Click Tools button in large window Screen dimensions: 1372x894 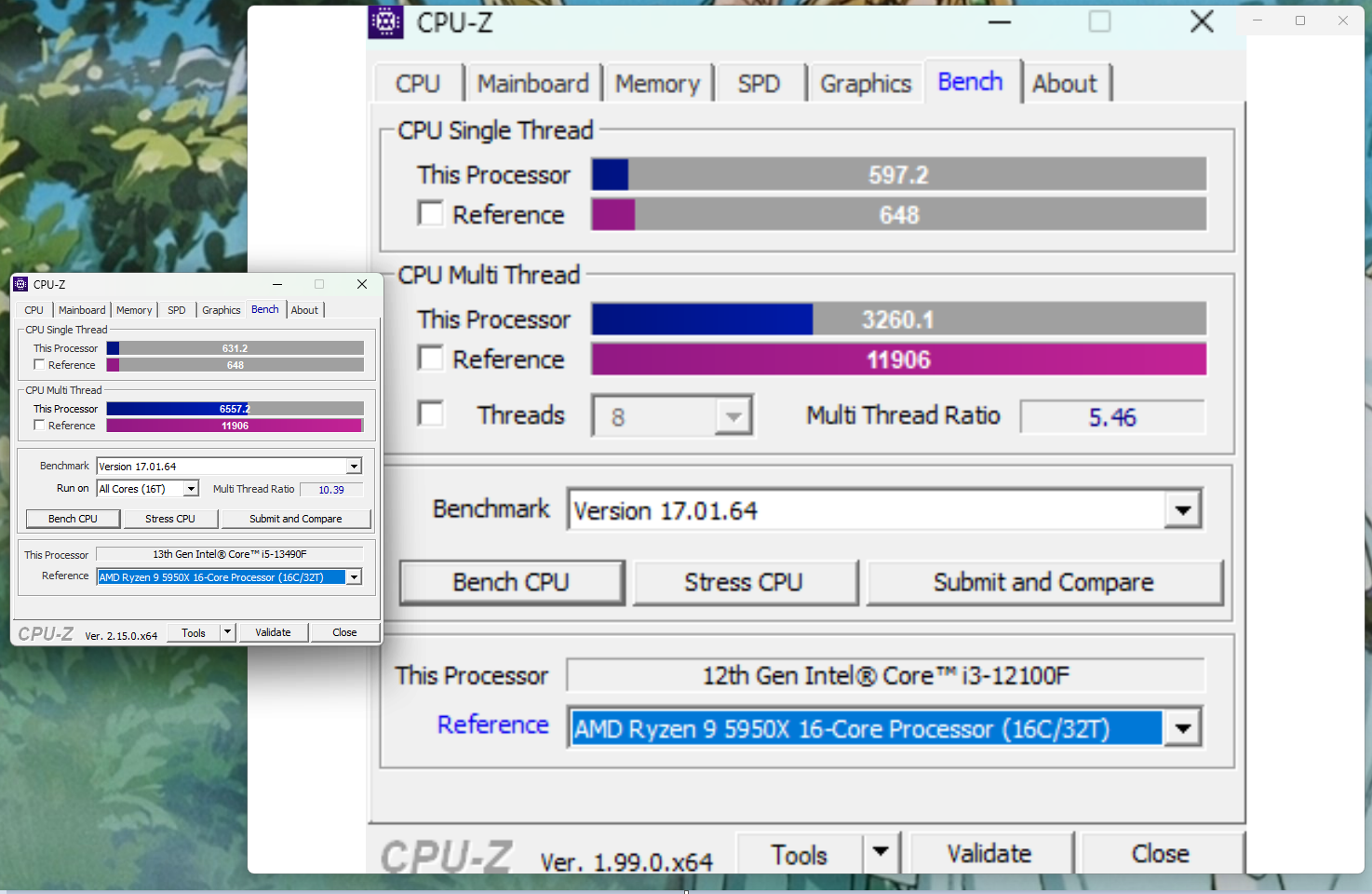click(800, 853)
